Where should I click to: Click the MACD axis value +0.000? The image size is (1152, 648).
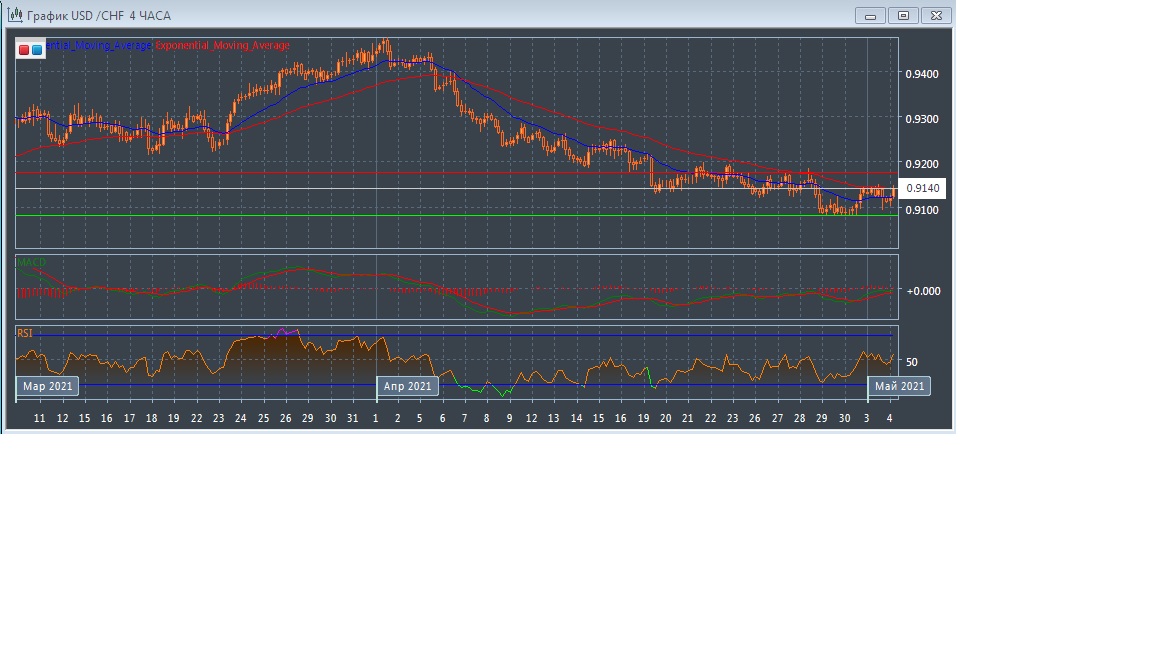point(922,291)
